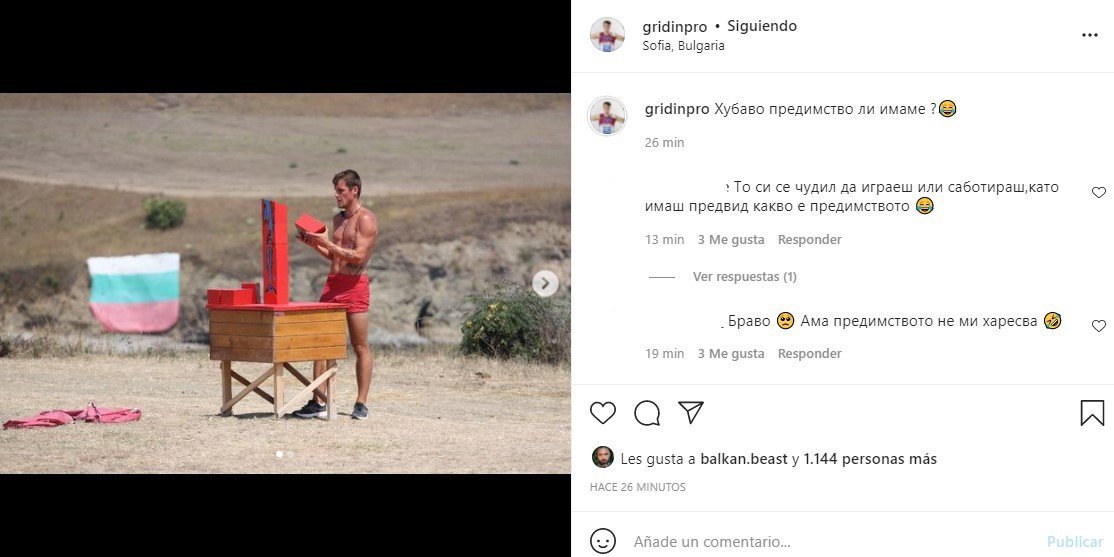Image resolution: width=1114 pixels, height=557 pixels.
Task: Open balkan.beast profile from likes line
Action: tap(744, 459)
